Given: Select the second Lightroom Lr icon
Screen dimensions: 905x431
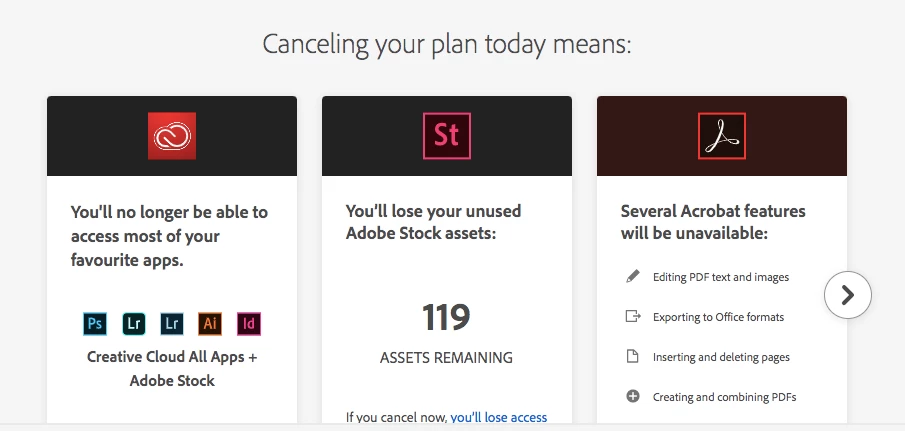Looking at the screenshot, I should 172,324.
